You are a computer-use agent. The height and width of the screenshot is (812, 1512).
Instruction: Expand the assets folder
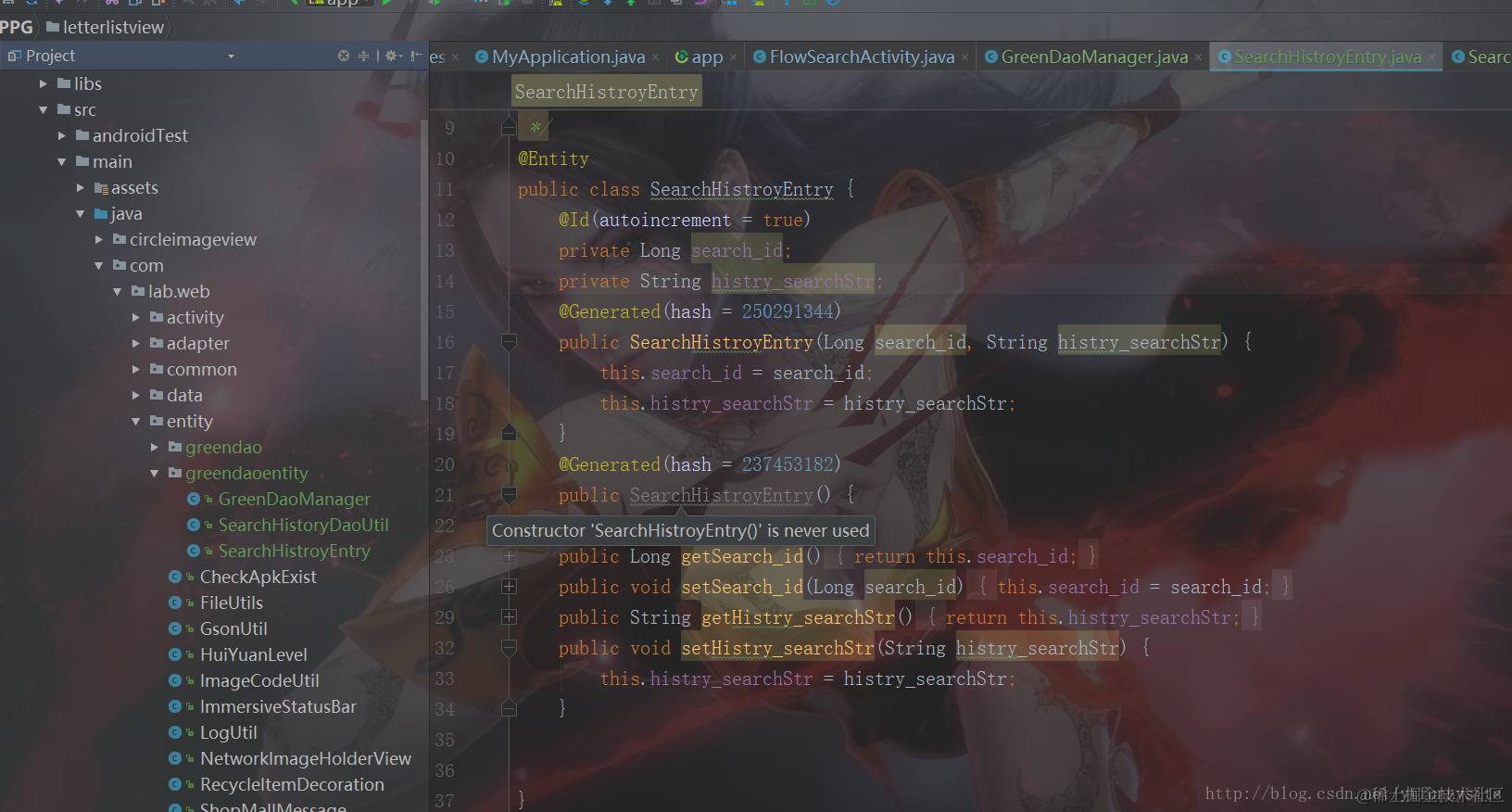81,187
